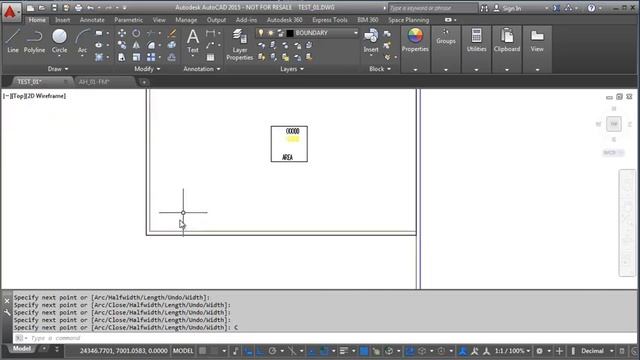The image size is (640, 360).
Task: Switch to the Annotate ribbon tab
Action: point(92,20)
